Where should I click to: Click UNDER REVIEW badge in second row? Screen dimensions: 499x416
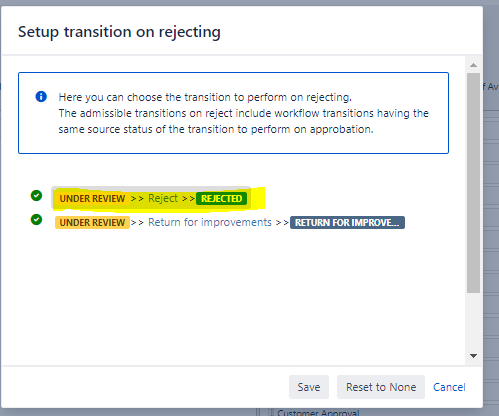(92, 223)
